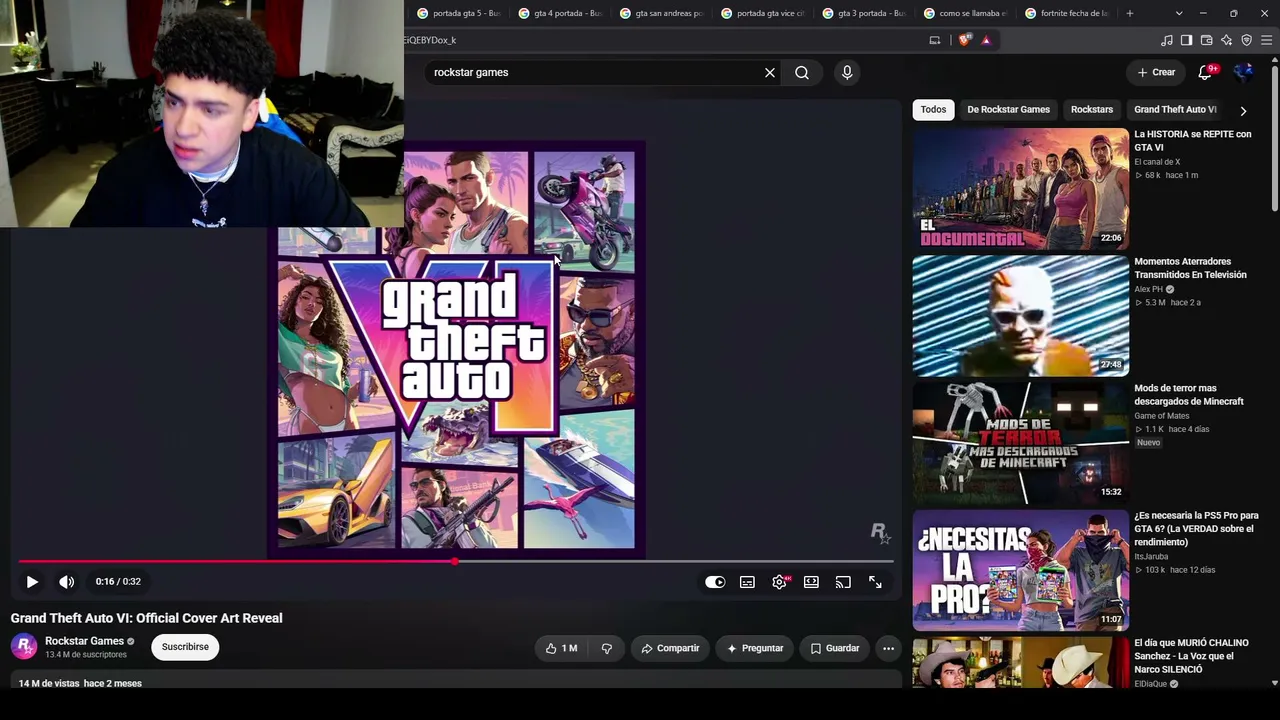Click the Brave Rewards triangle icon
Screen dimensions: 1280x720
(986, 40)
